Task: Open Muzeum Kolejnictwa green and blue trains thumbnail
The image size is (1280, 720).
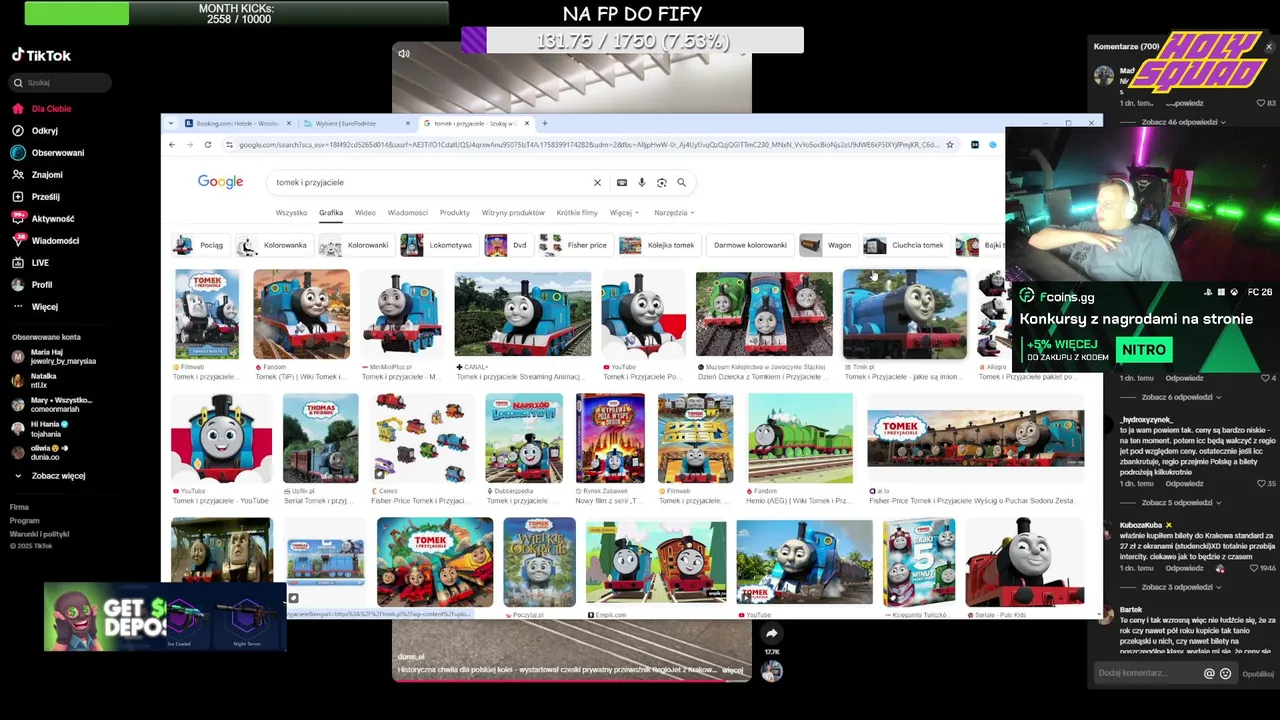Action: tap(764, 315)
